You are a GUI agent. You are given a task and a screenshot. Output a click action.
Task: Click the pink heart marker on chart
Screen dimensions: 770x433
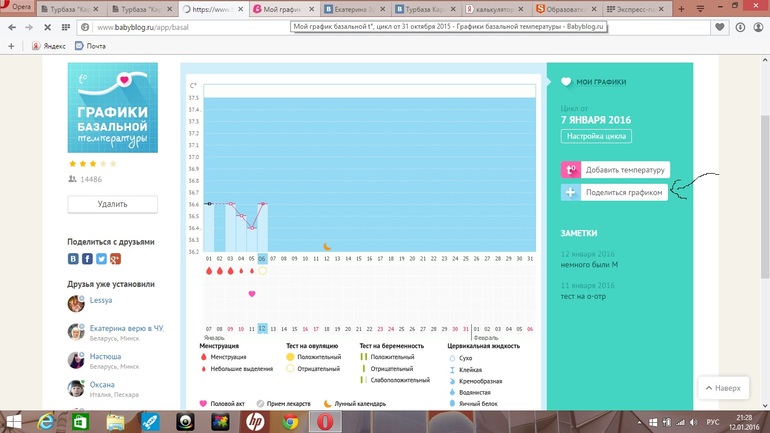click(x=252, y=294)
